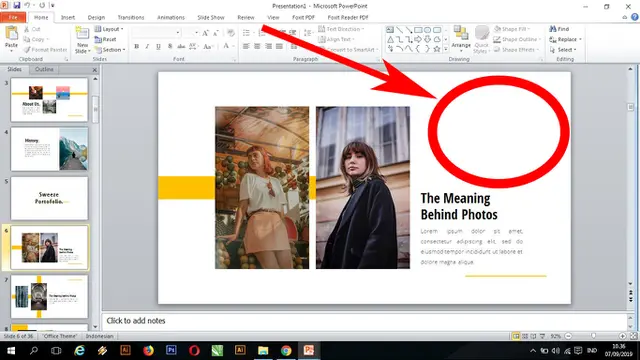Switch to the Design tab
Image resolution: width=640 pixels, height=360 pixels.
click(96, 18)
